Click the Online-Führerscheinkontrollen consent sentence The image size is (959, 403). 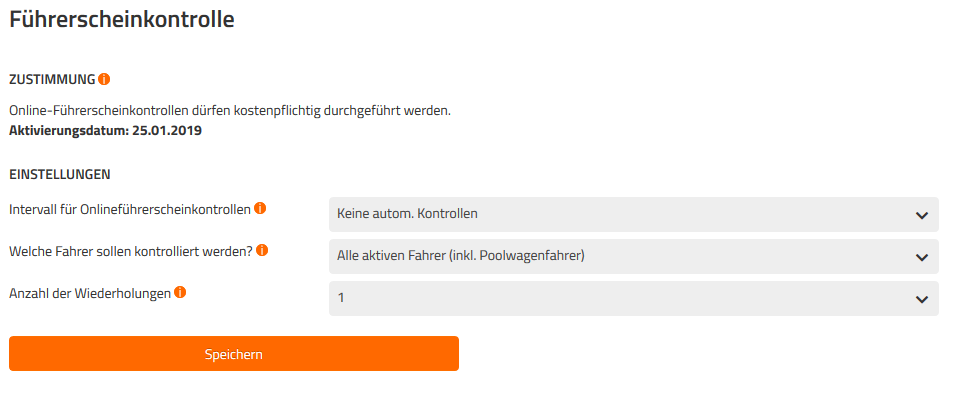[230, 112]
